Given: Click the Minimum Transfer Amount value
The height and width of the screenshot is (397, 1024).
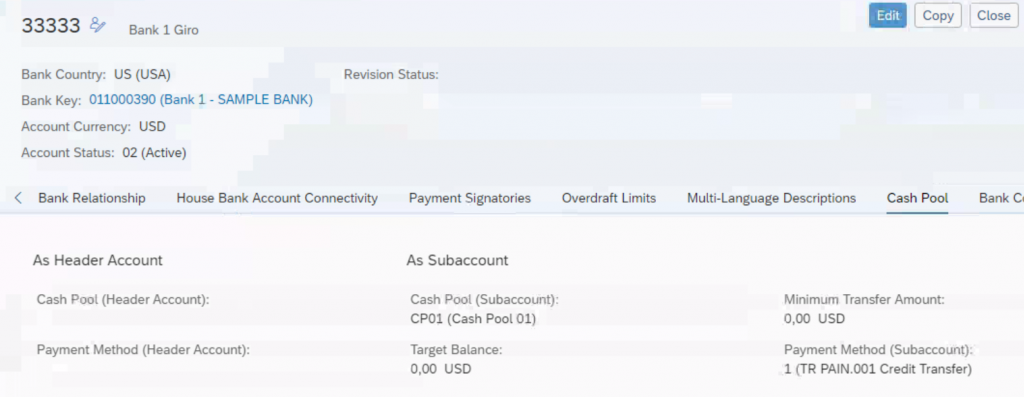Looking at the screenshot, I should tap(814, 319).
